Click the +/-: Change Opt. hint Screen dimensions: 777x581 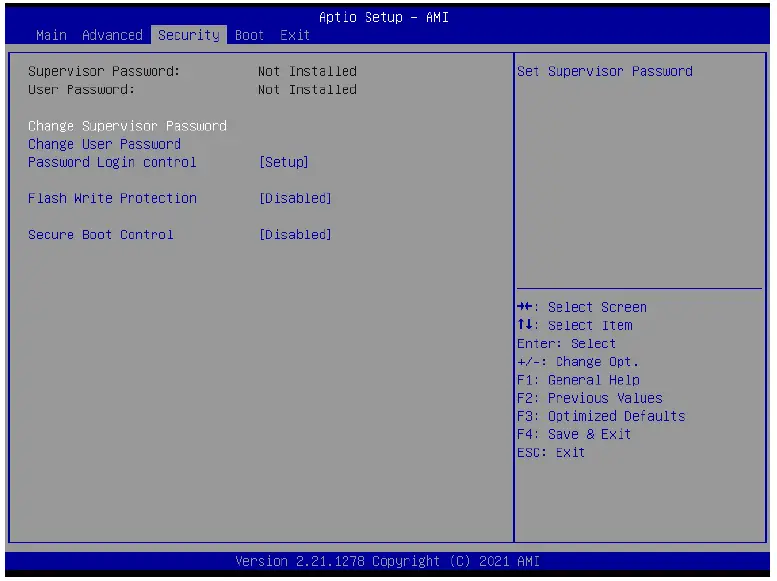click(x=578, y=362)
